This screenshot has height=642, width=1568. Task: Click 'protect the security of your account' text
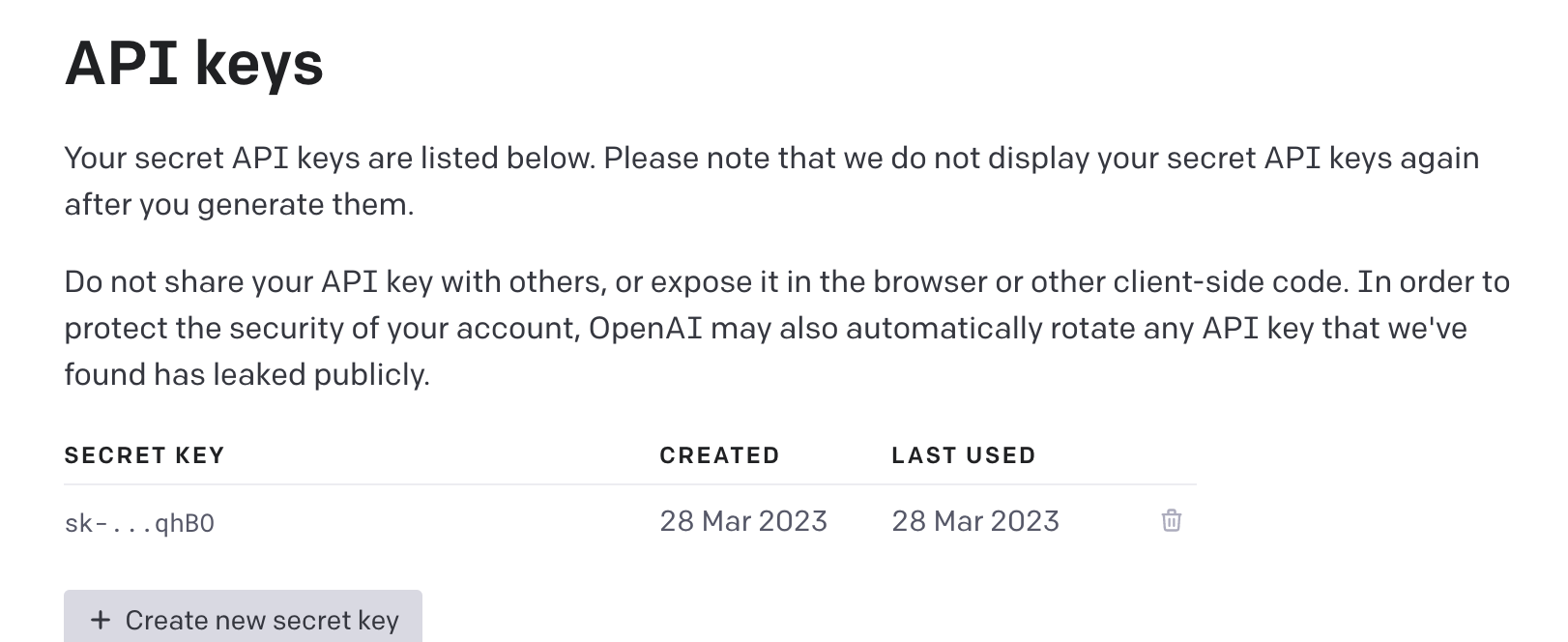321,328
